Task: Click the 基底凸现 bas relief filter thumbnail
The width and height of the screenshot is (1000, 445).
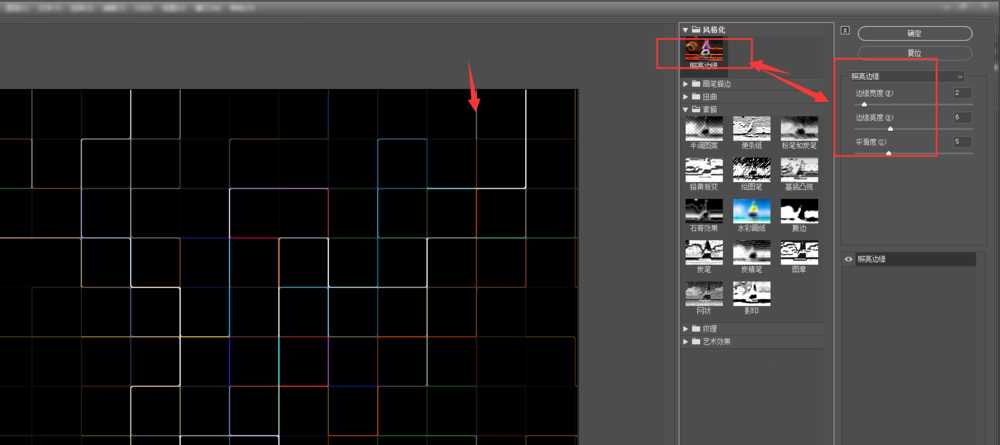Action: 799,168
